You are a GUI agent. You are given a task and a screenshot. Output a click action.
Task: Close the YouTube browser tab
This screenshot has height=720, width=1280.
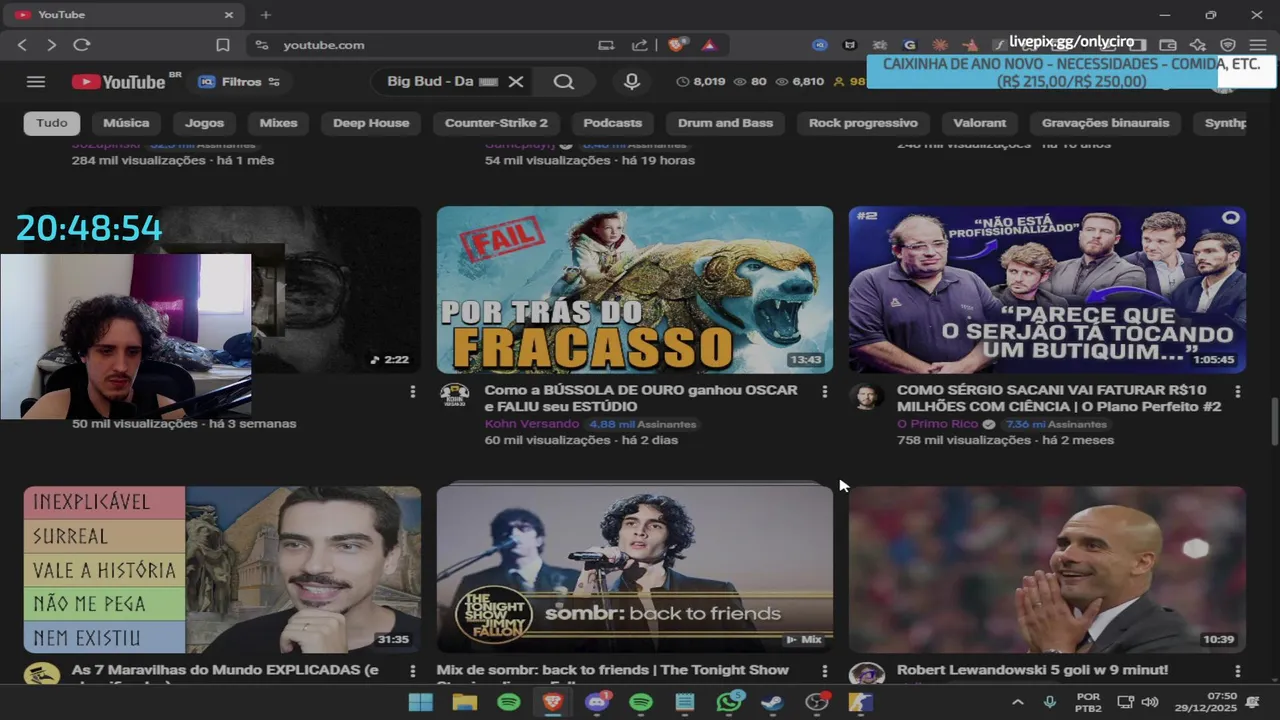click(228, 15)
